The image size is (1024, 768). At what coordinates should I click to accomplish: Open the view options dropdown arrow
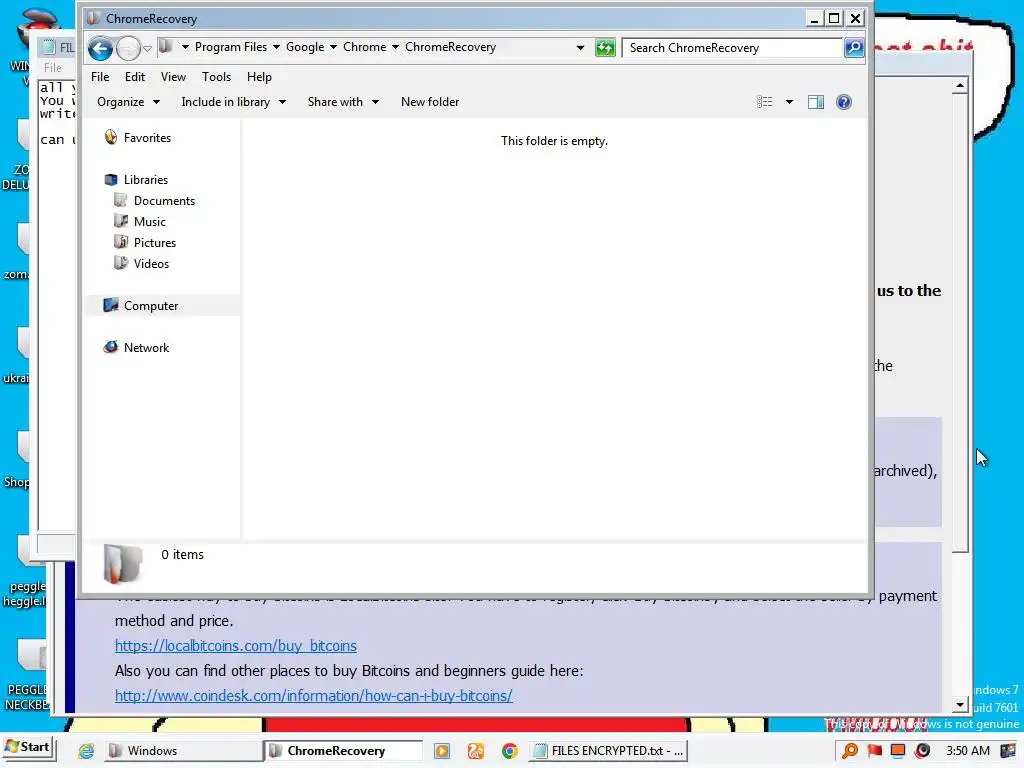(x=790, y=102)
